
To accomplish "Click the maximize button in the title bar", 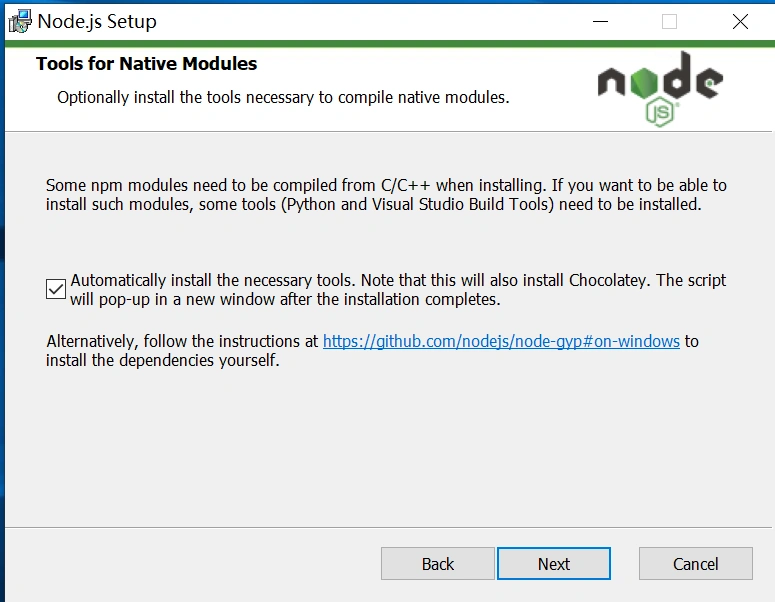I will coord(669,21).
